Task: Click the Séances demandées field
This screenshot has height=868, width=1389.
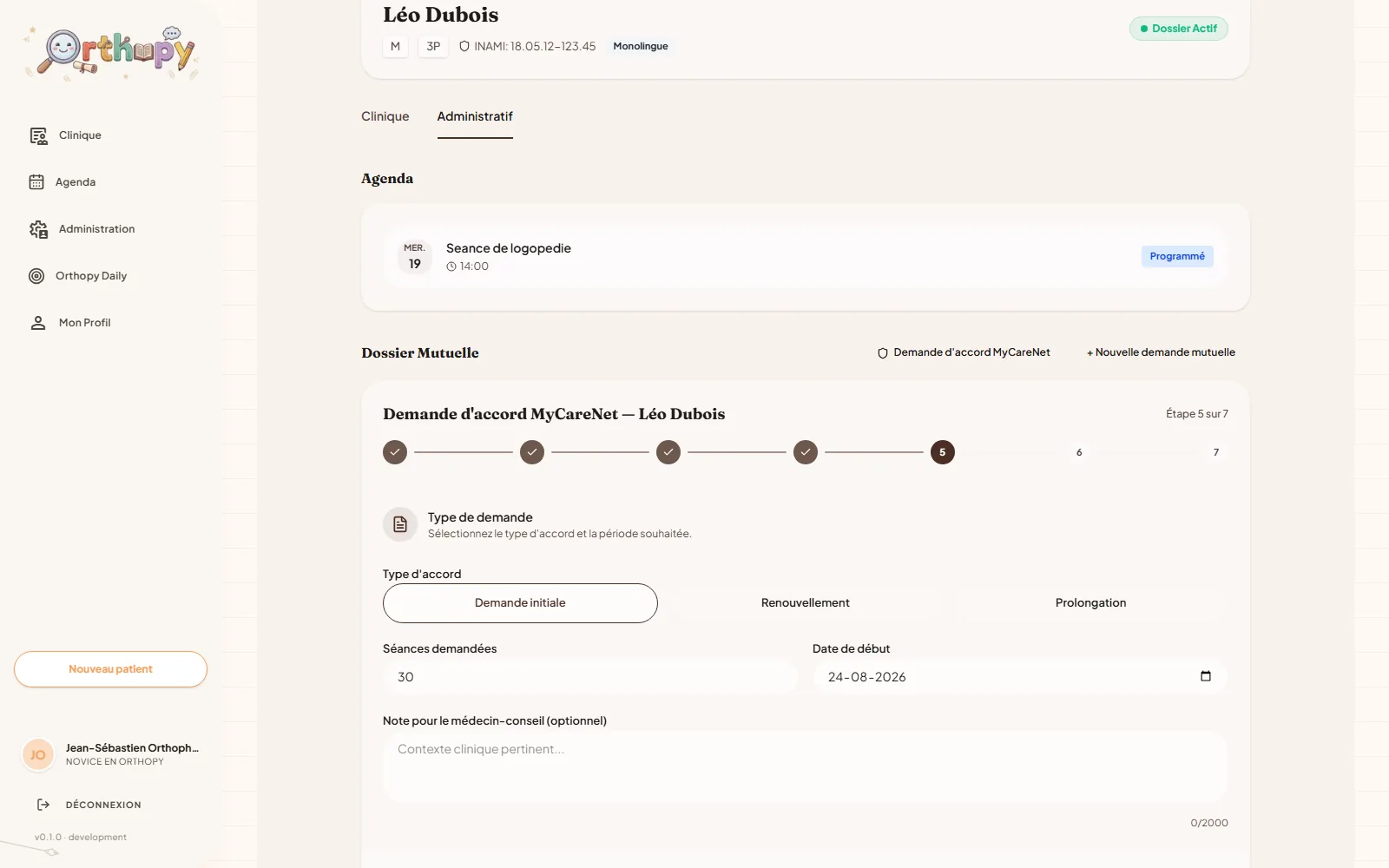Action: click(x=590, y=677)
